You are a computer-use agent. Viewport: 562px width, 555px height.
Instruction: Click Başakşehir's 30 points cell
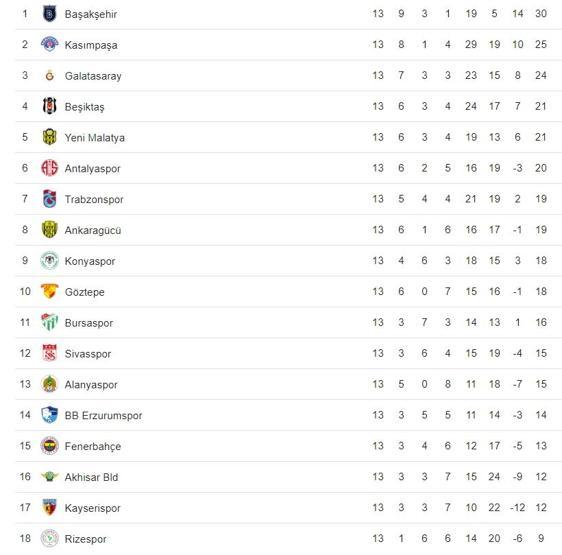click(541, 14)
